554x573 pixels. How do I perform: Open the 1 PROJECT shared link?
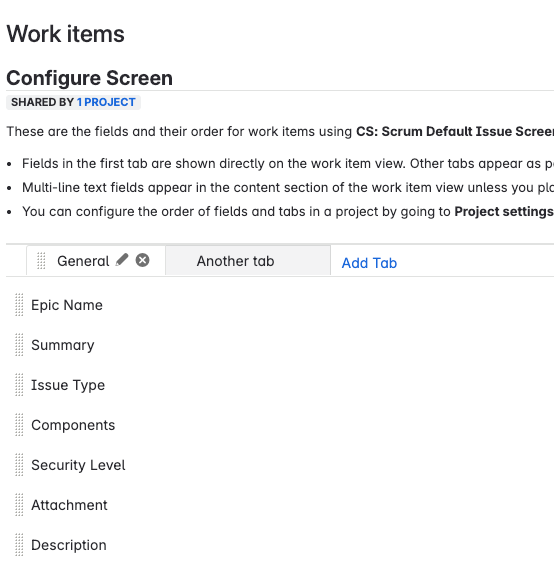(106, 102)
